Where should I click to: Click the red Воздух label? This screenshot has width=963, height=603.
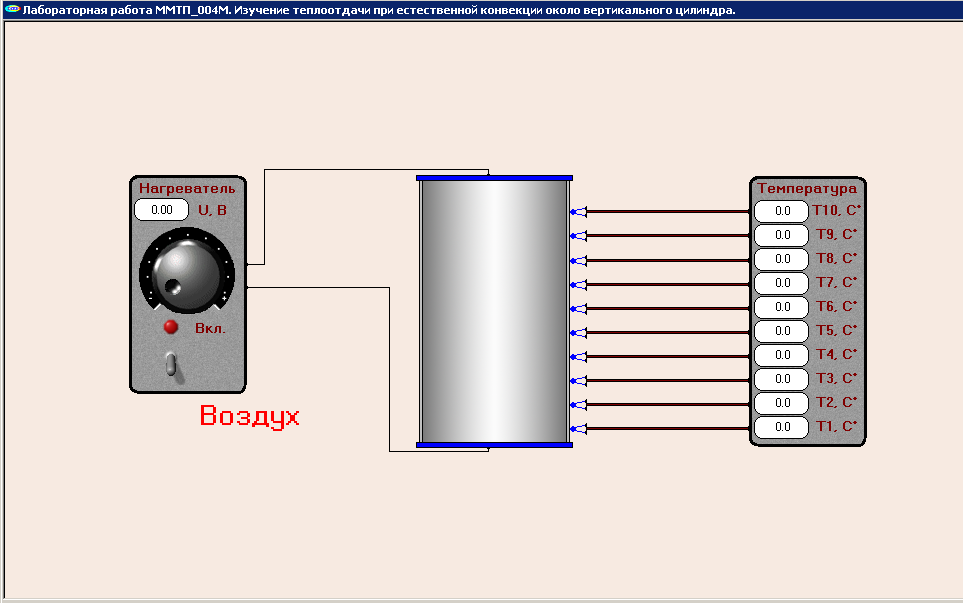249,416
